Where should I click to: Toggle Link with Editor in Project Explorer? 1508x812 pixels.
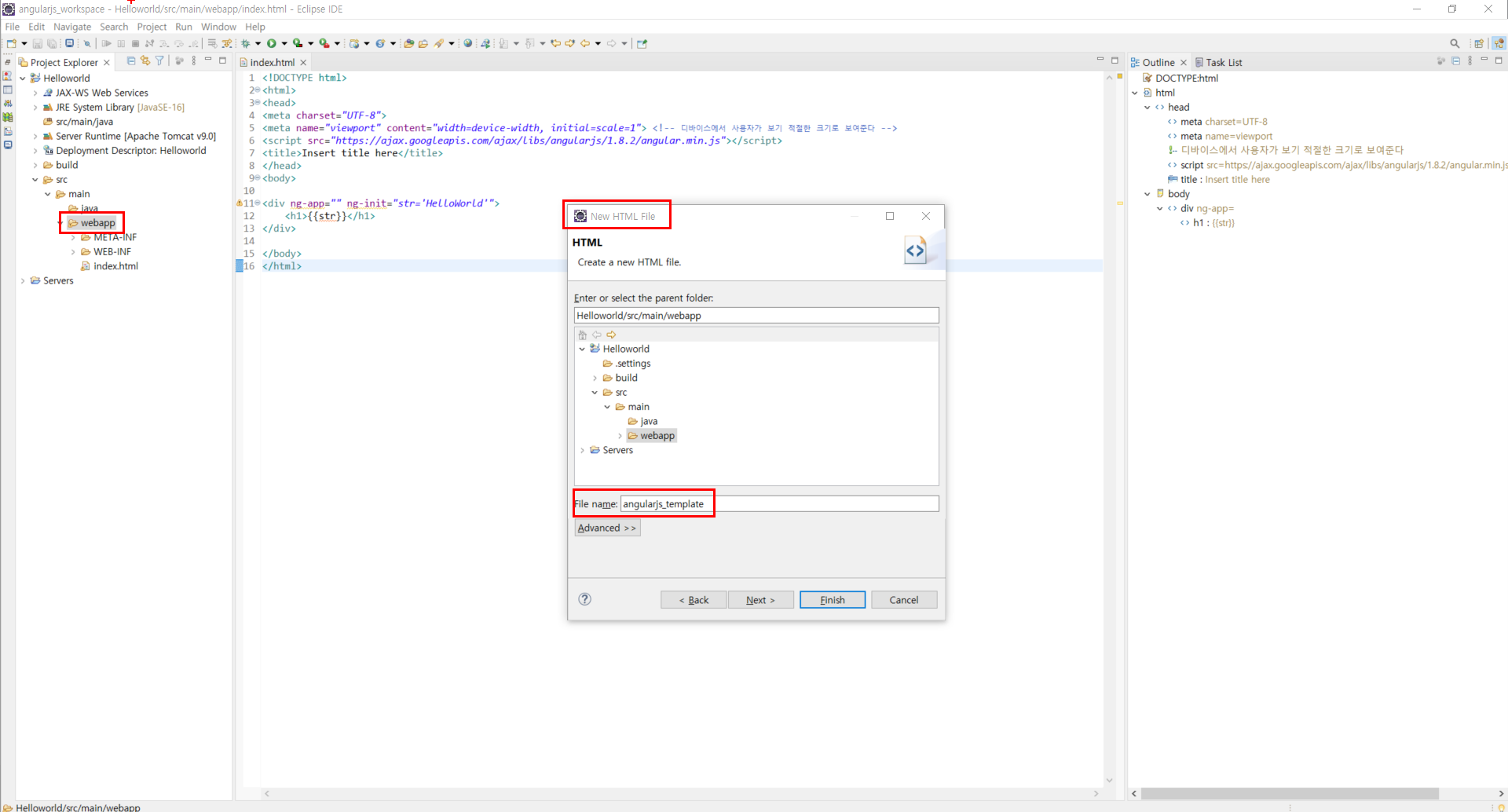[145, 60]
